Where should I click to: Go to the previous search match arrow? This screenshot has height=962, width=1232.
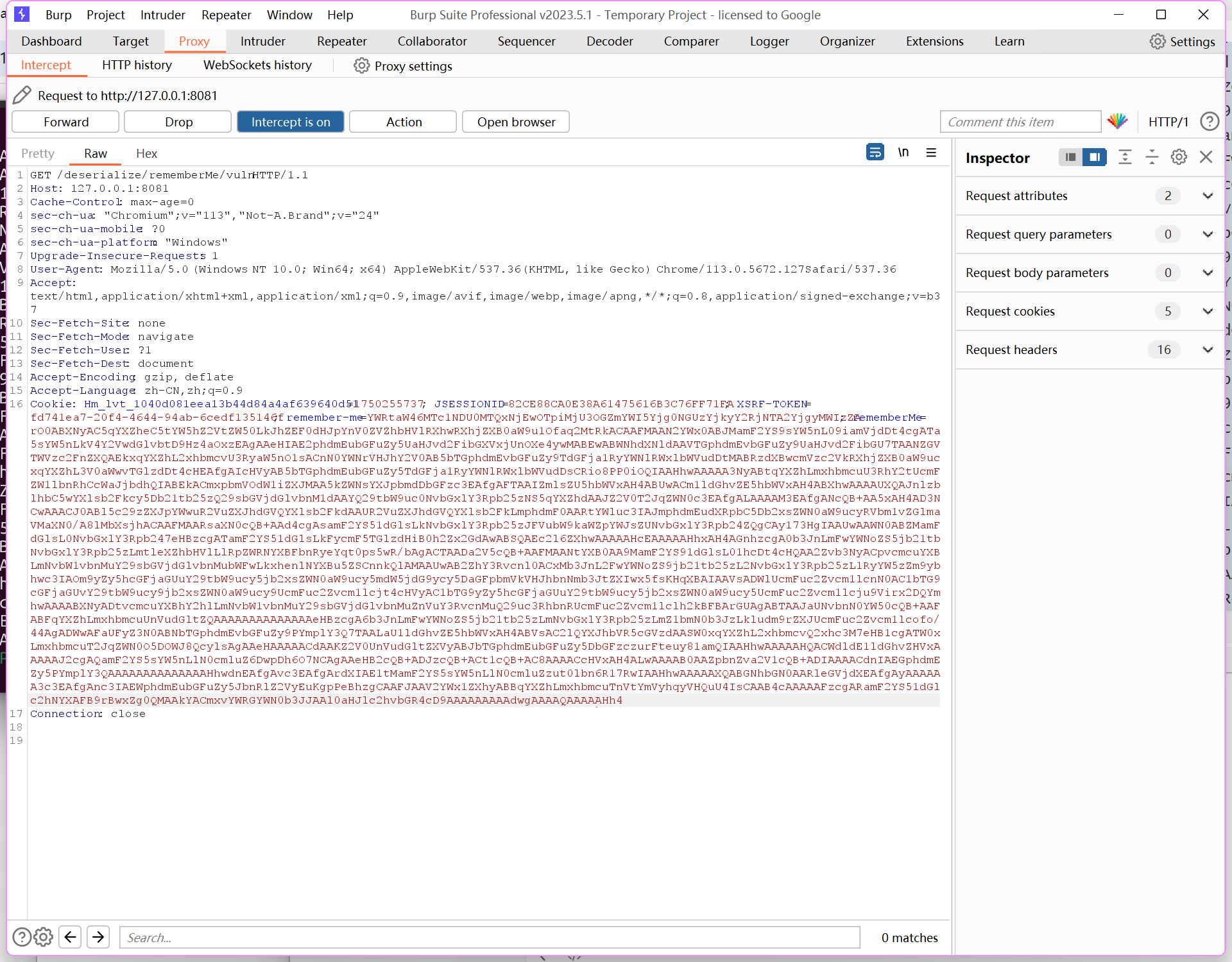point(70,937)
